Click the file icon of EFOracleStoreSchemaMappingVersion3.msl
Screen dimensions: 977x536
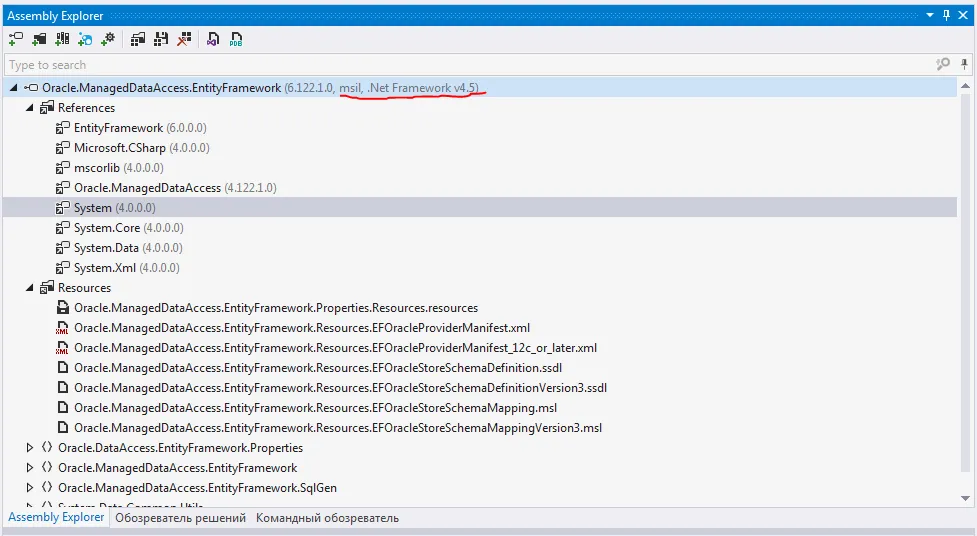coord(62,428)
